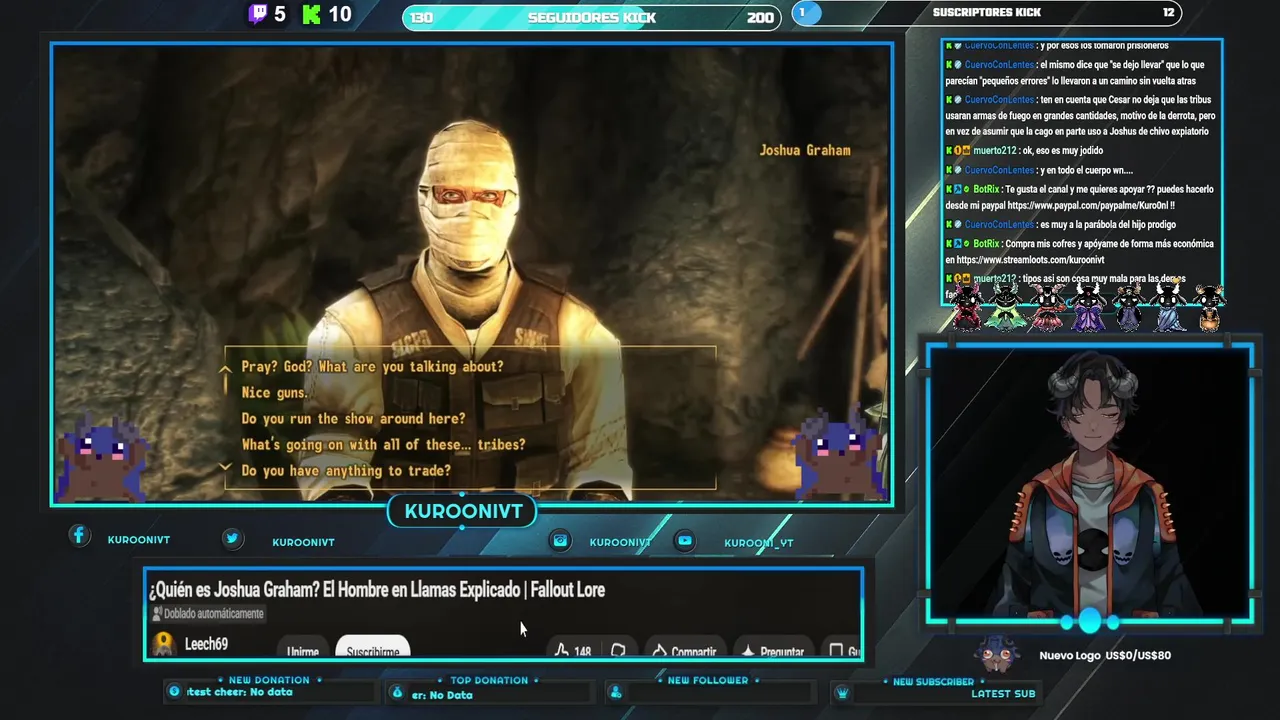Click the dubbed-audio icon beside Doblado automáticamente

[156, 613]
